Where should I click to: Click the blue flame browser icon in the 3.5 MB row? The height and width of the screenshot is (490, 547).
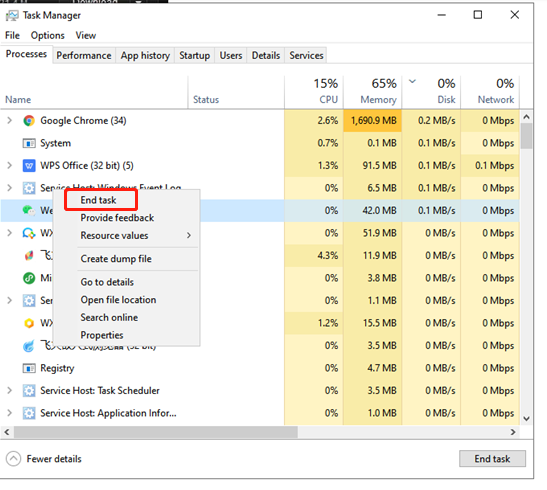click(x=29, y=346)
